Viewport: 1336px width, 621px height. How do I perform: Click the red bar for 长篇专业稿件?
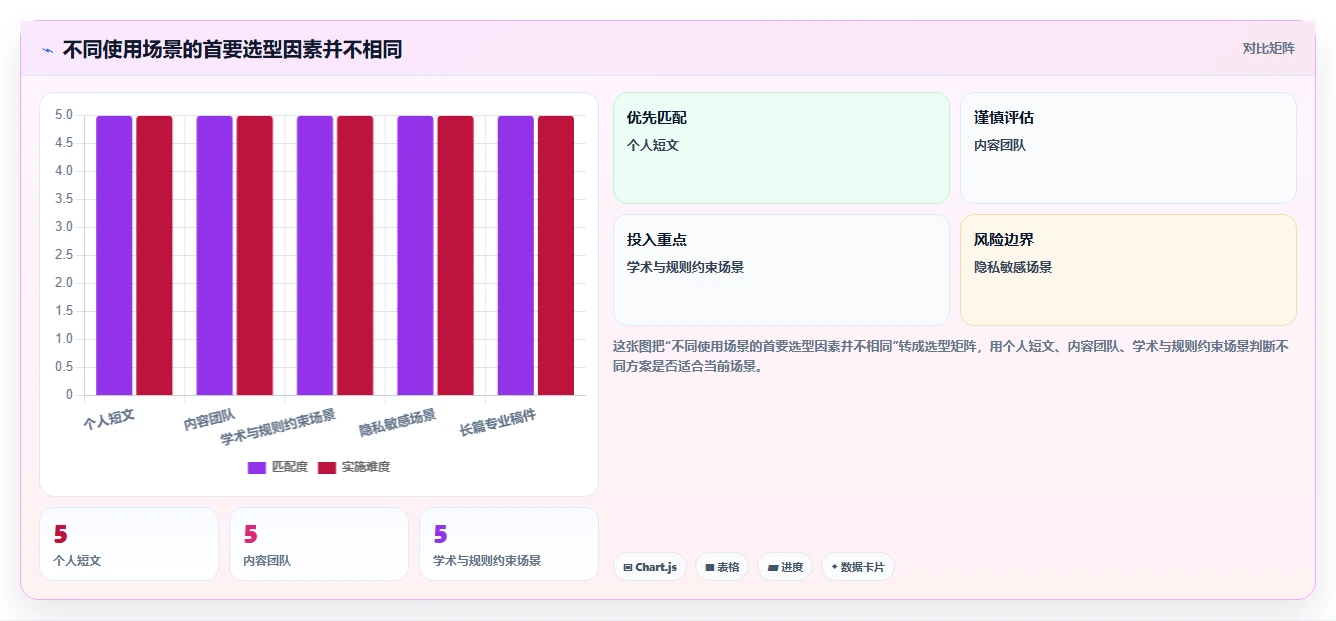click(x=556, y=255)
